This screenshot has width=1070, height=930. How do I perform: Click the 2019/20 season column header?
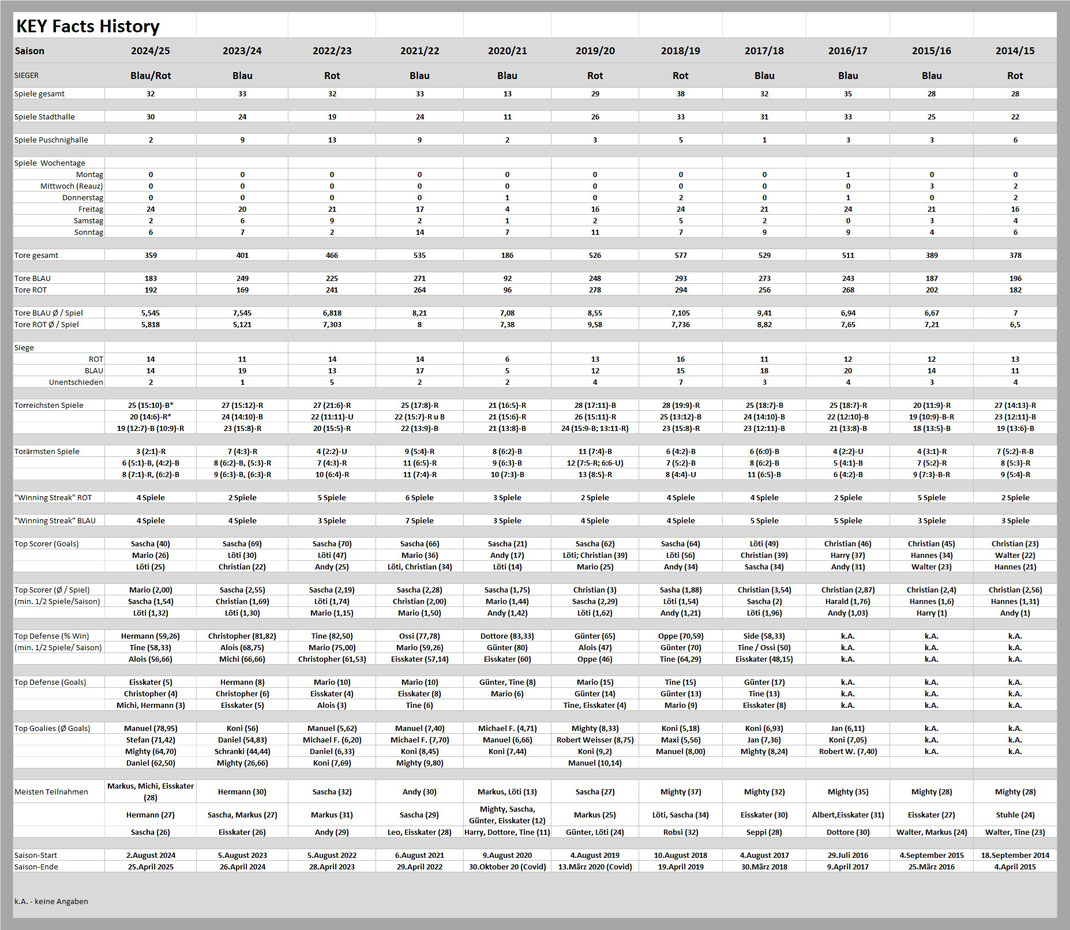(x=595, y=50)
